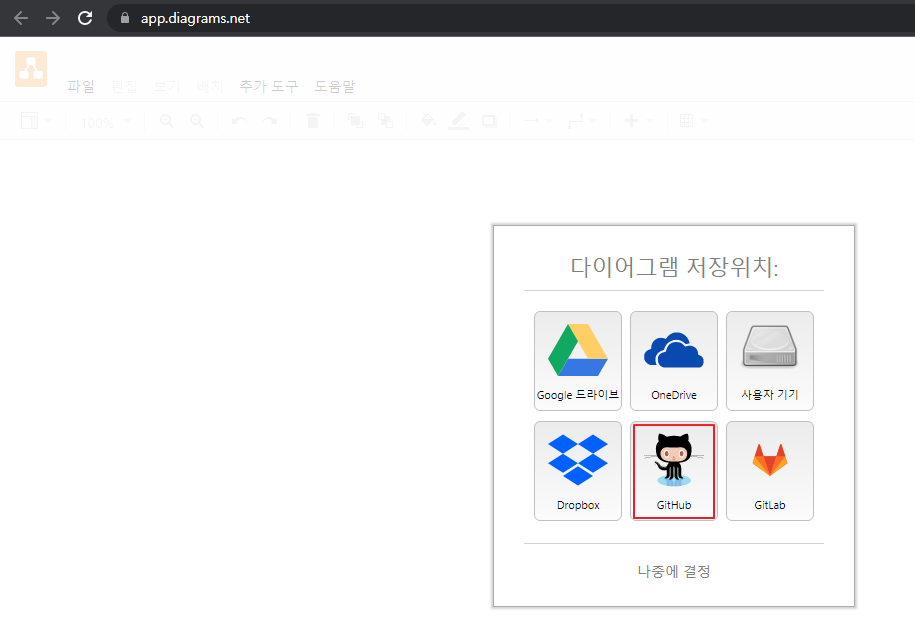
Task: Open the line color pencil tool
Action: point(459,121)
